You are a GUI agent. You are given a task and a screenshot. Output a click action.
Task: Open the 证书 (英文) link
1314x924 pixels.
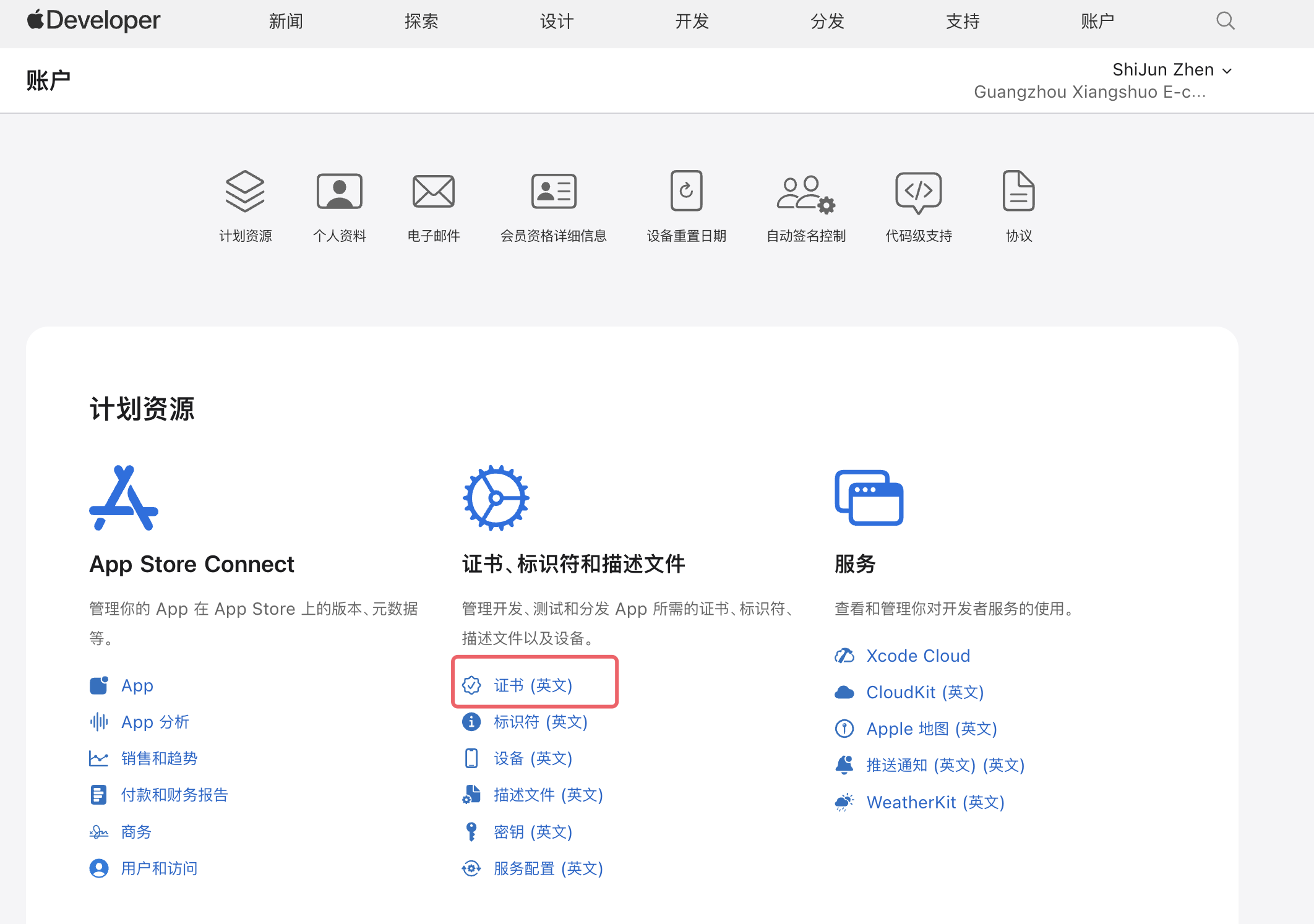(533, 685)
